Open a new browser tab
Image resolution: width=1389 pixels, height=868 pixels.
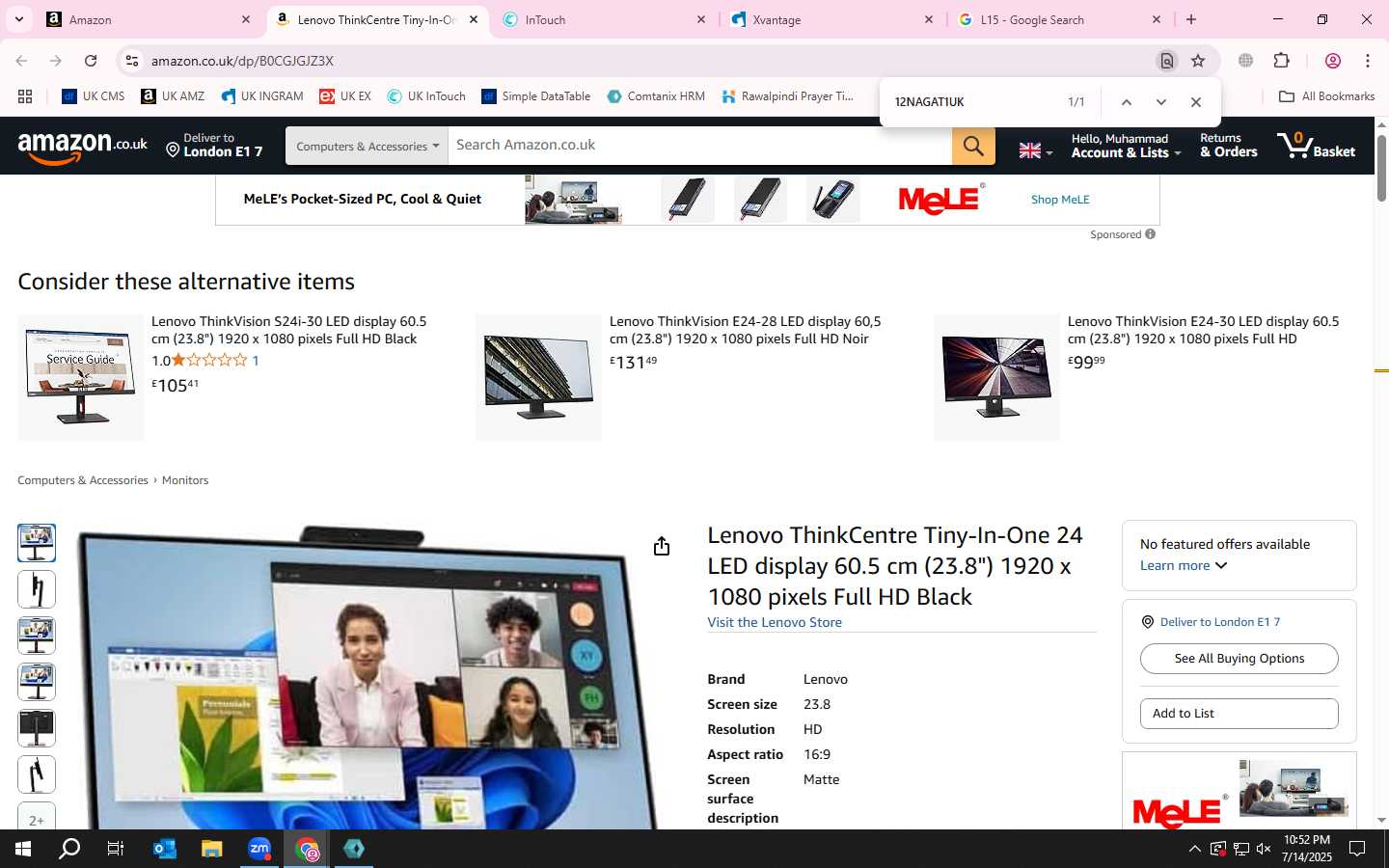click(1191, 19)
